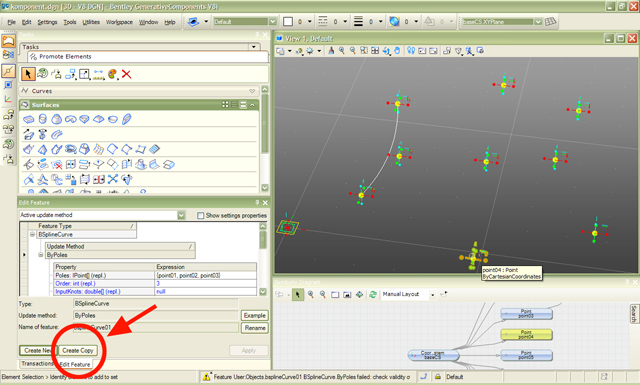This screenshot has height=385, width=640.
Task: Select the yellow point04 node in Symbolic Diagram
Action: 527,335
